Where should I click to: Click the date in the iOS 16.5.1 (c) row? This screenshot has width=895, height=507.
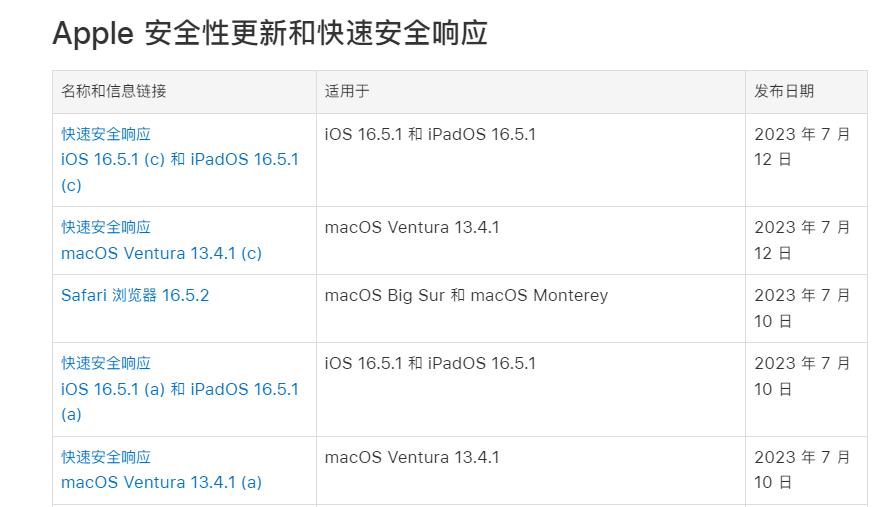(x=802, y=146)
